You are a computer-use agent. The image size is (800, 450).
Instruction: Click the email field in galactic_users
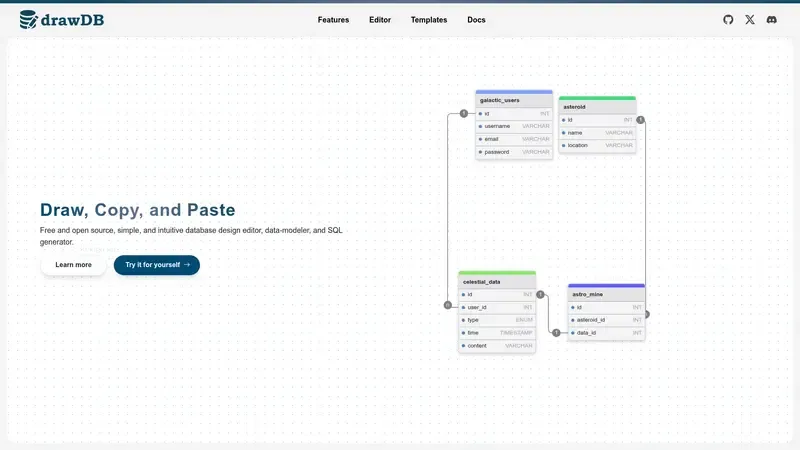[514, 139]
